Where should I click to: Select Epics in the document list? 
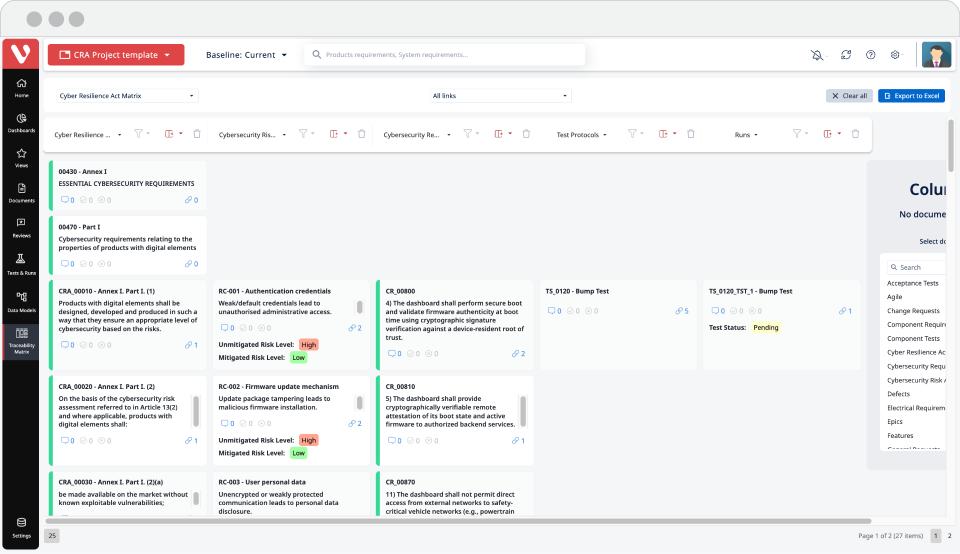point(894,422)
